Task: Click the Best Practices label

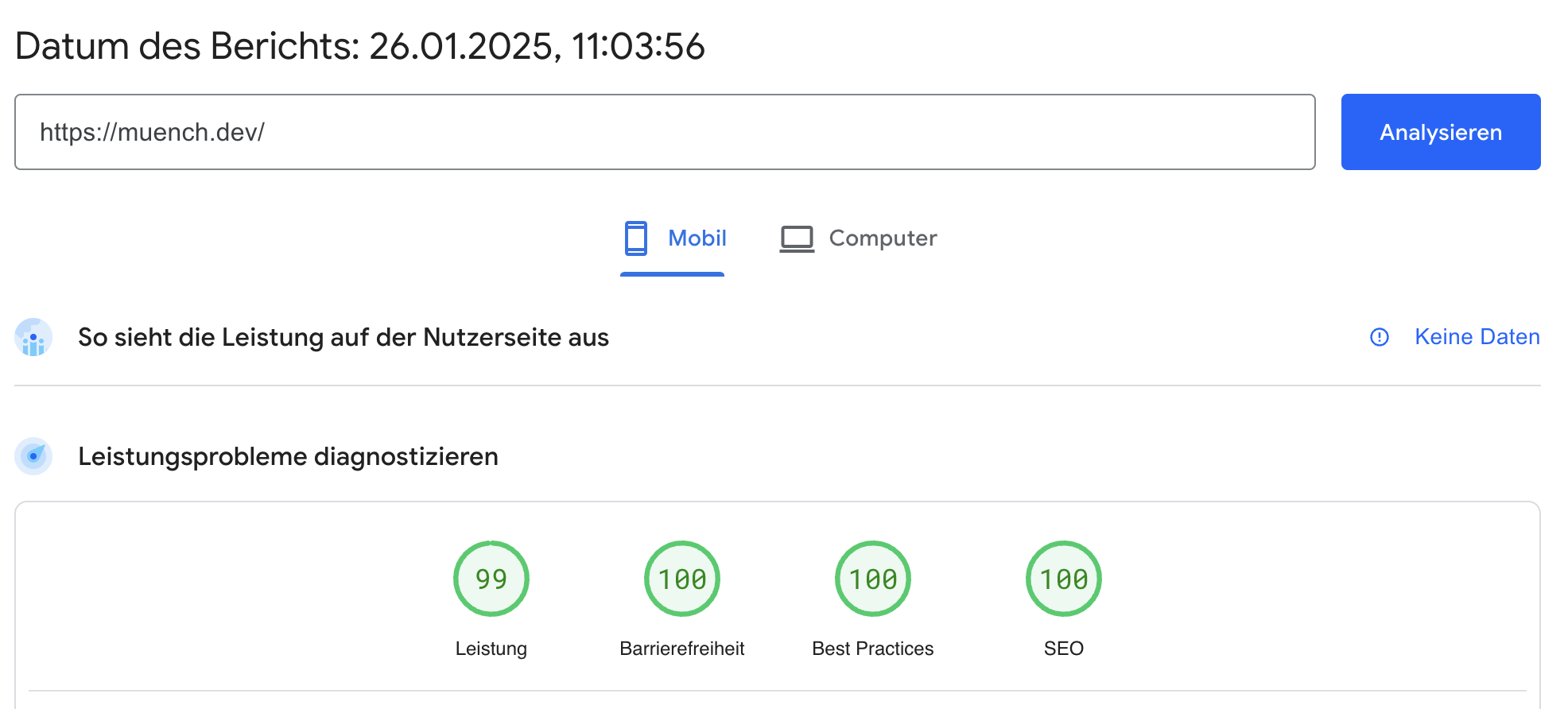Action: click(x=873, y=649)
